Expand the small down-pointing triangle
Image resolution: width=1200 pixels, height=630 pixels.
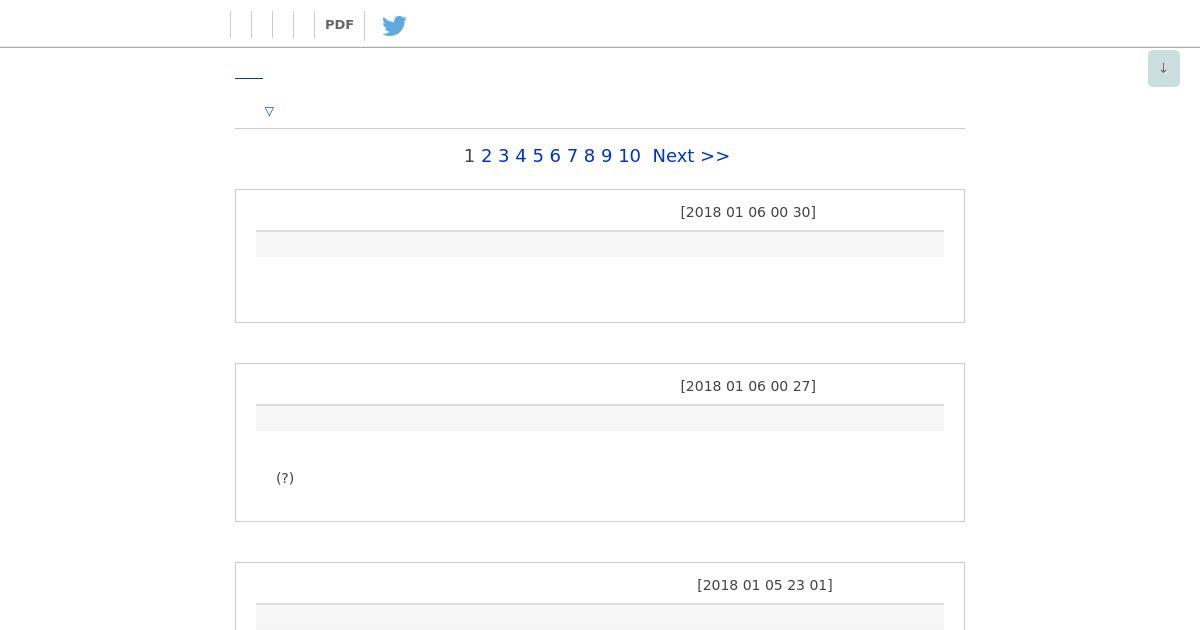point(269,111)
